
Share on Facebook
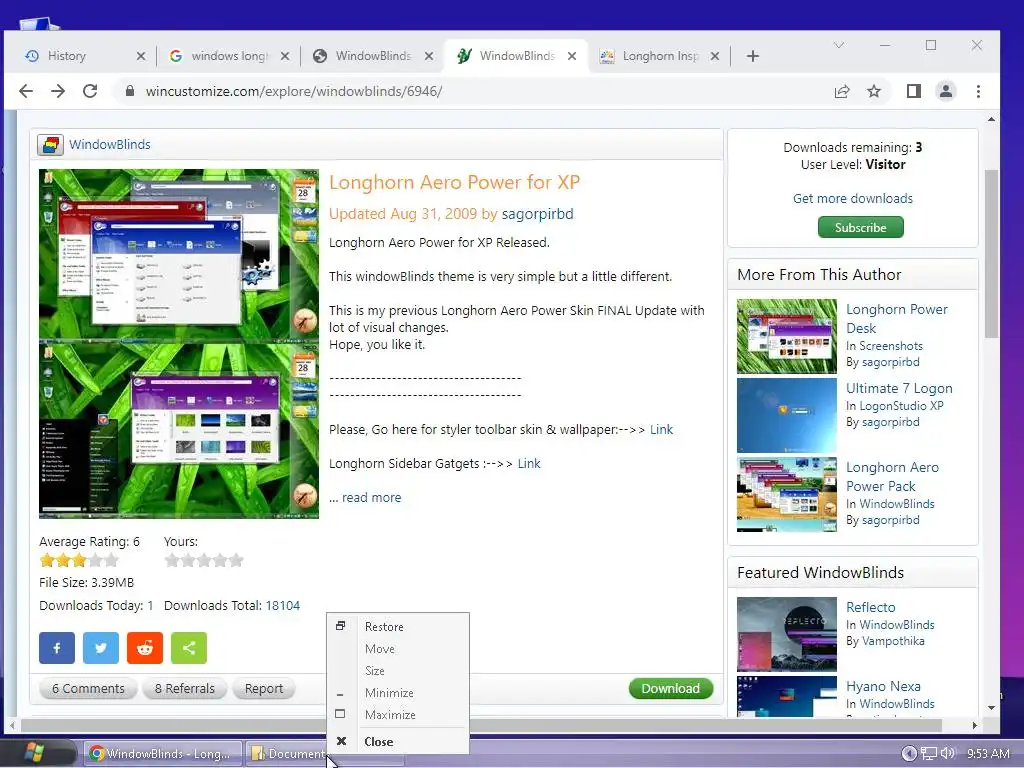pos(57,648)
